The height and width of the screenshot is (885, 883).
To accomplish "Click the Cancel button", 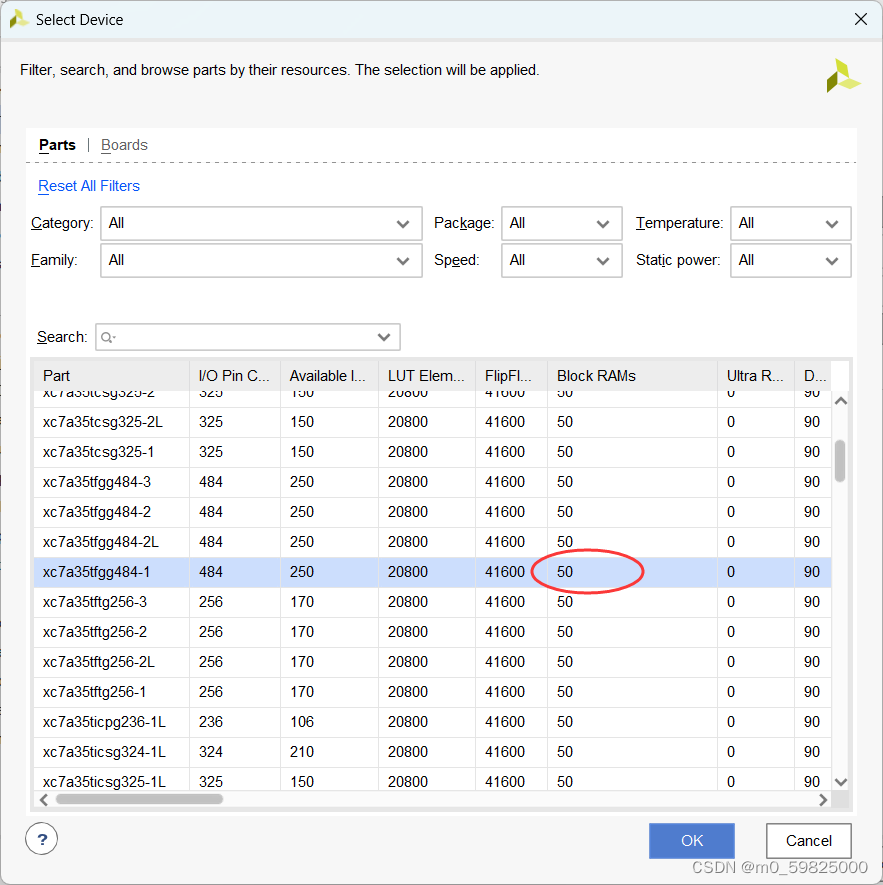I will coord(808,840).
